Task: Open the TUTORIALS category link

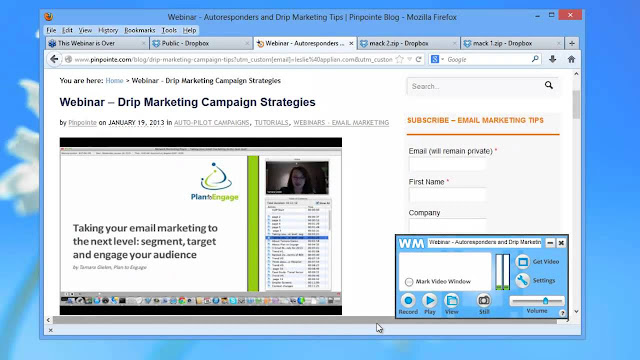Action: pos(271,122)
